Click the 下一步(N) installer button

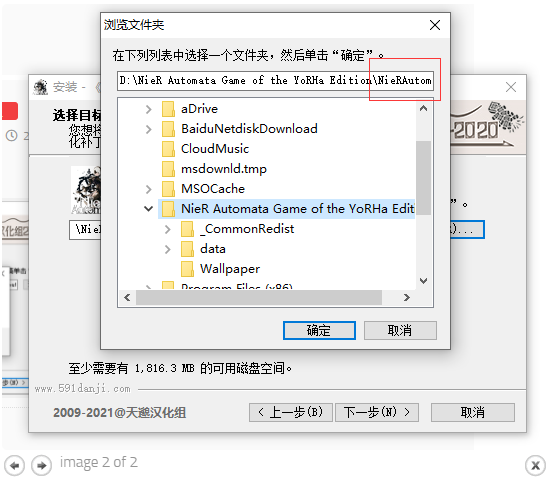[377, 412]
